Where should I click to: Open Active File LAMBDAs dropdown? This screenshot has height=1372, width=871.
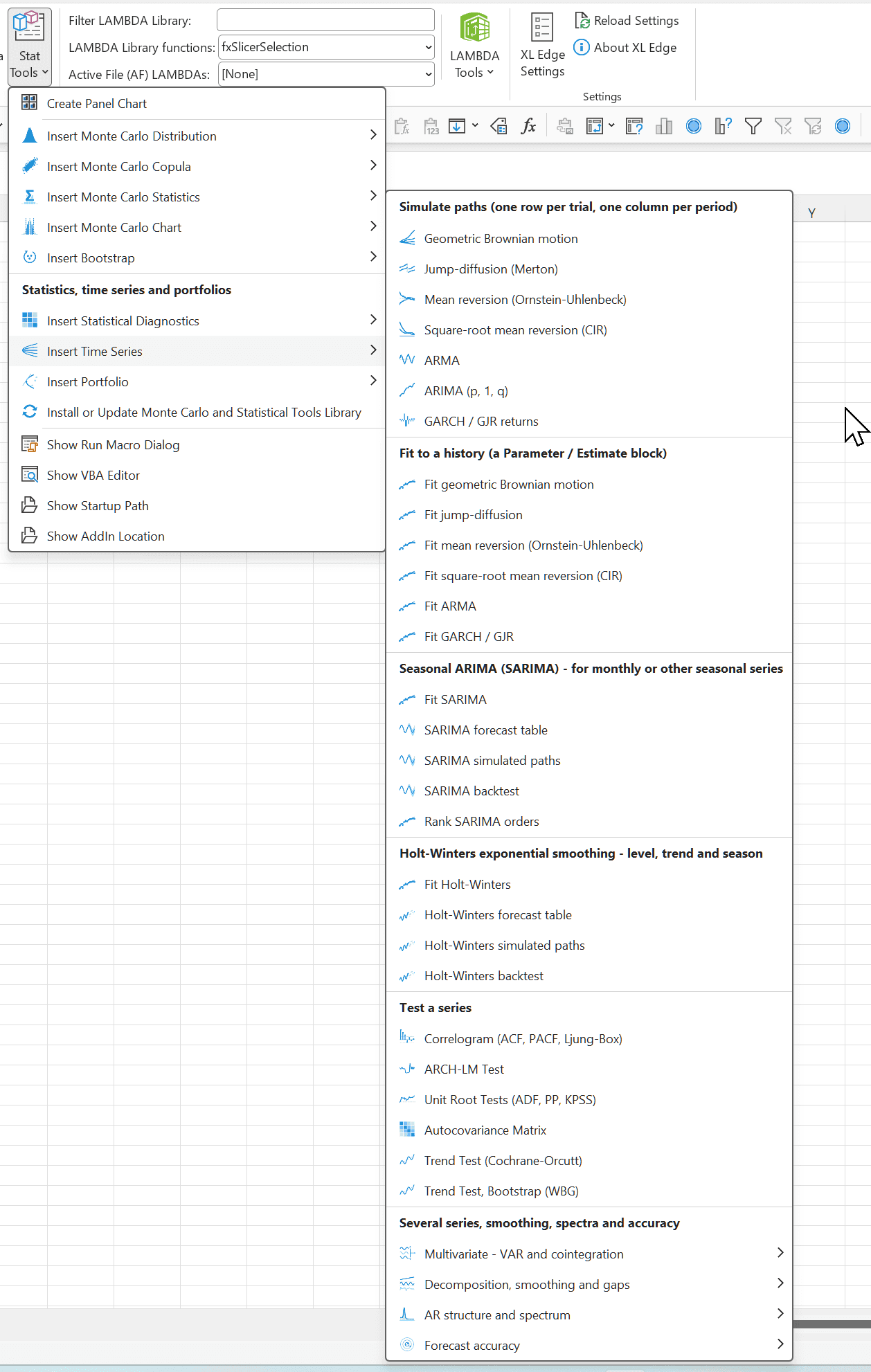click(x=326, y=74)
